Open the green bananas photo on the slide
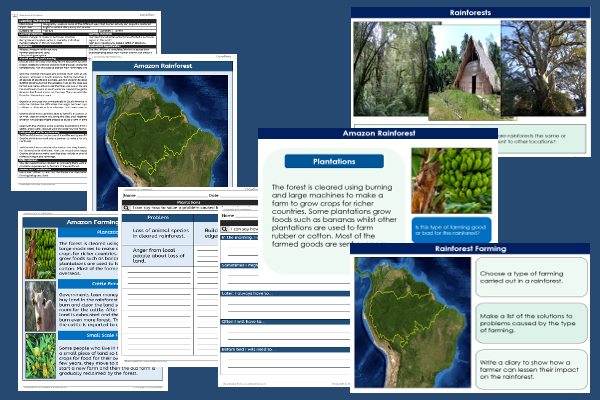This screenshot has height=400, width=600. coord(452,181)
